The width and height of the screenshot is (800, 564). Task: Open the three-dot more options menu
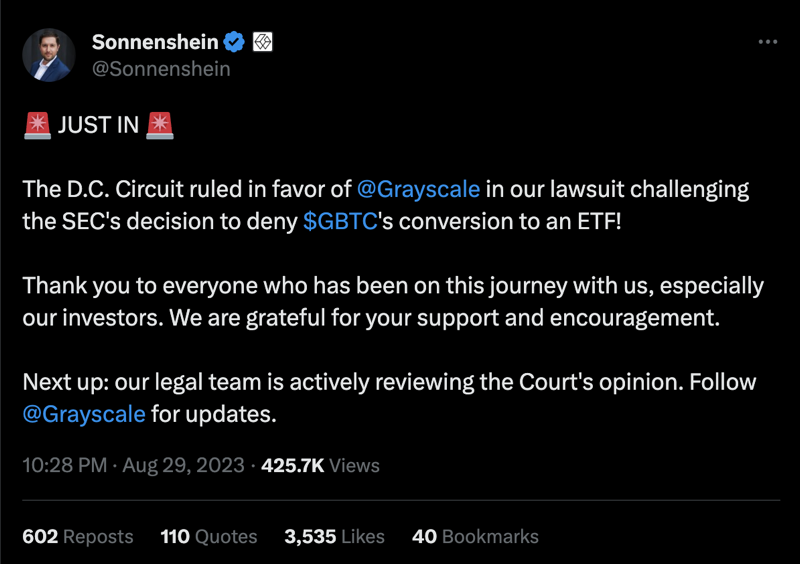click(768, 42)
